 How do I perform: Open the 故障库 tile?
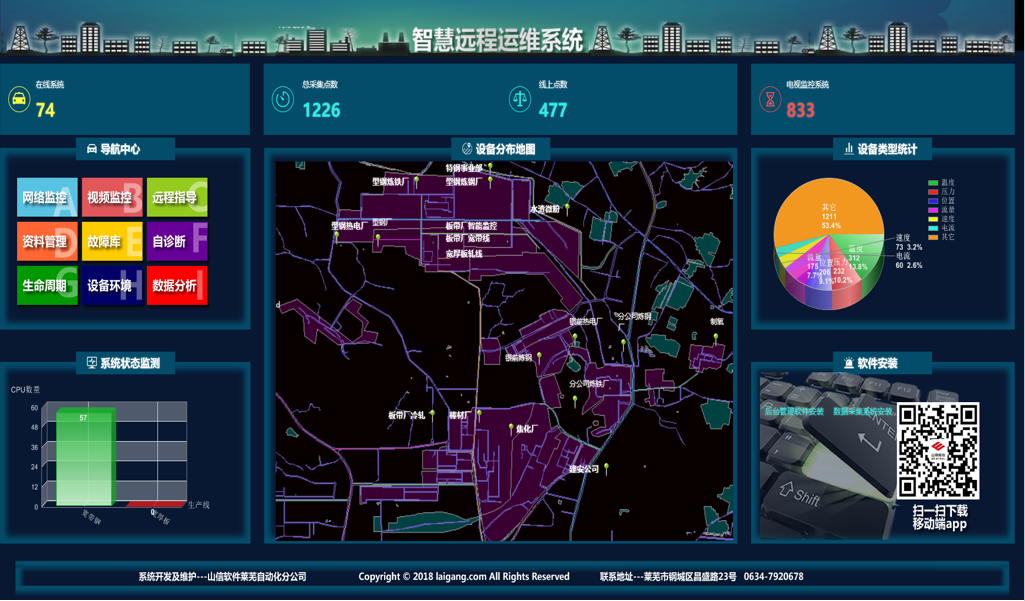click(111, 242)
